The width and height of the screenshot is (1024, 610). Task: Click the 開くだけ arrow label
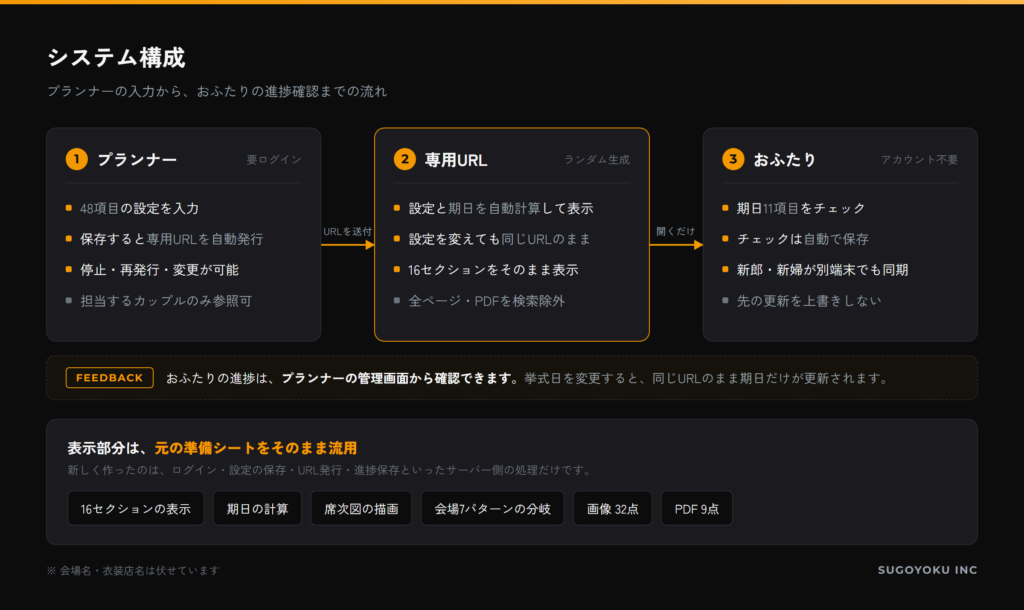(675, 231)
